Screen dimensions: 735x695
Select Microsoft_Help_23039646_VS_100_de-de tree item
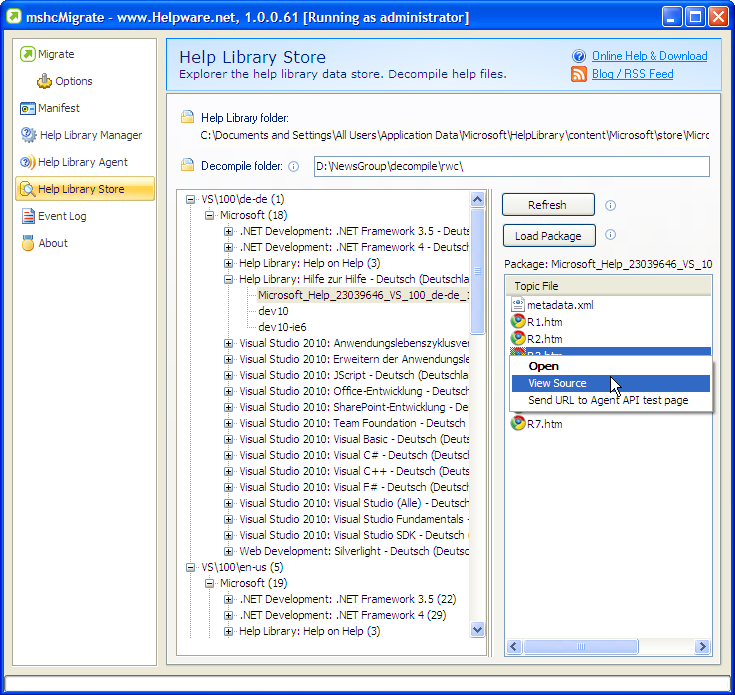pos(363,295)
